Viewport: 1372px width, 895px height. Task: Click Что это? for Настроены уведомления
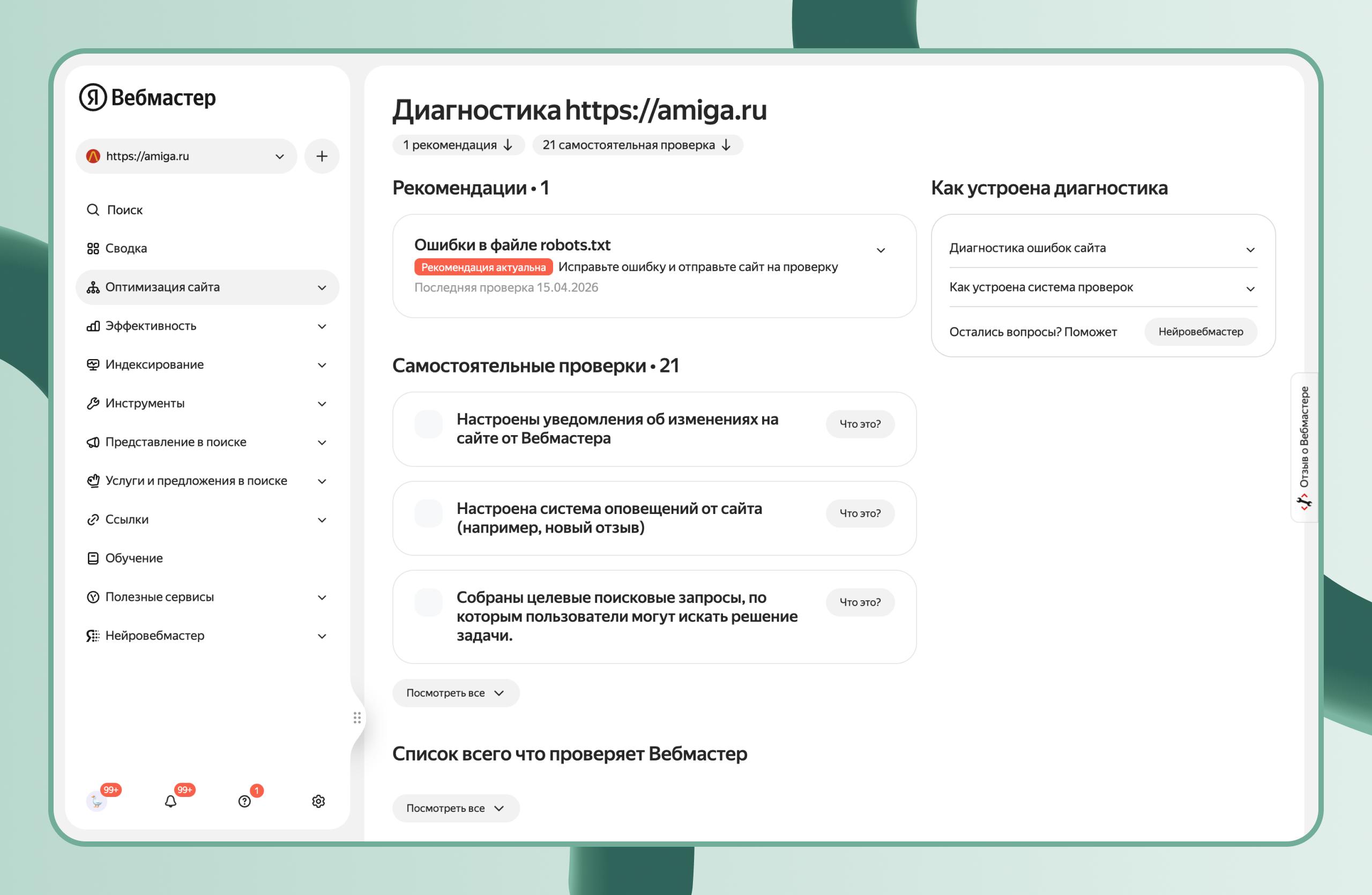click(860, 424)
